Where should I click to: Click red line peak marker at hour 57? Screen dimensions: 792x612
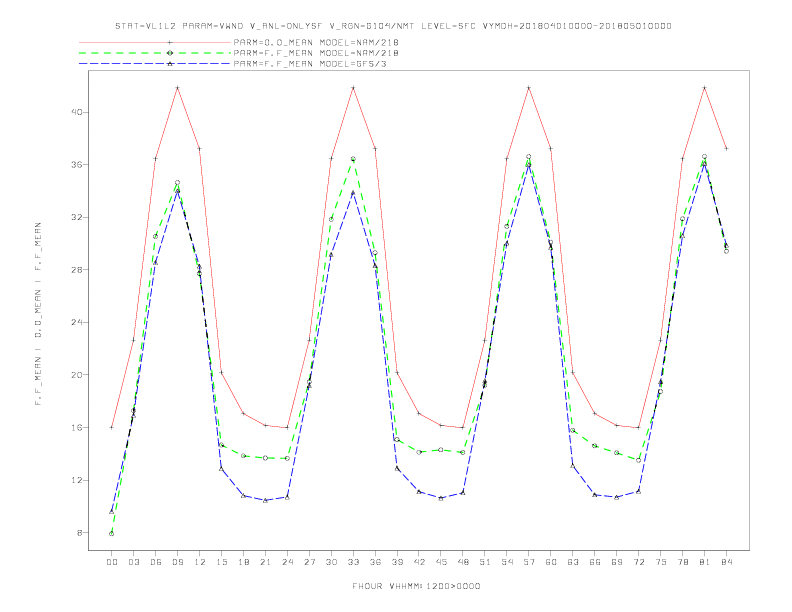[529, 88]
